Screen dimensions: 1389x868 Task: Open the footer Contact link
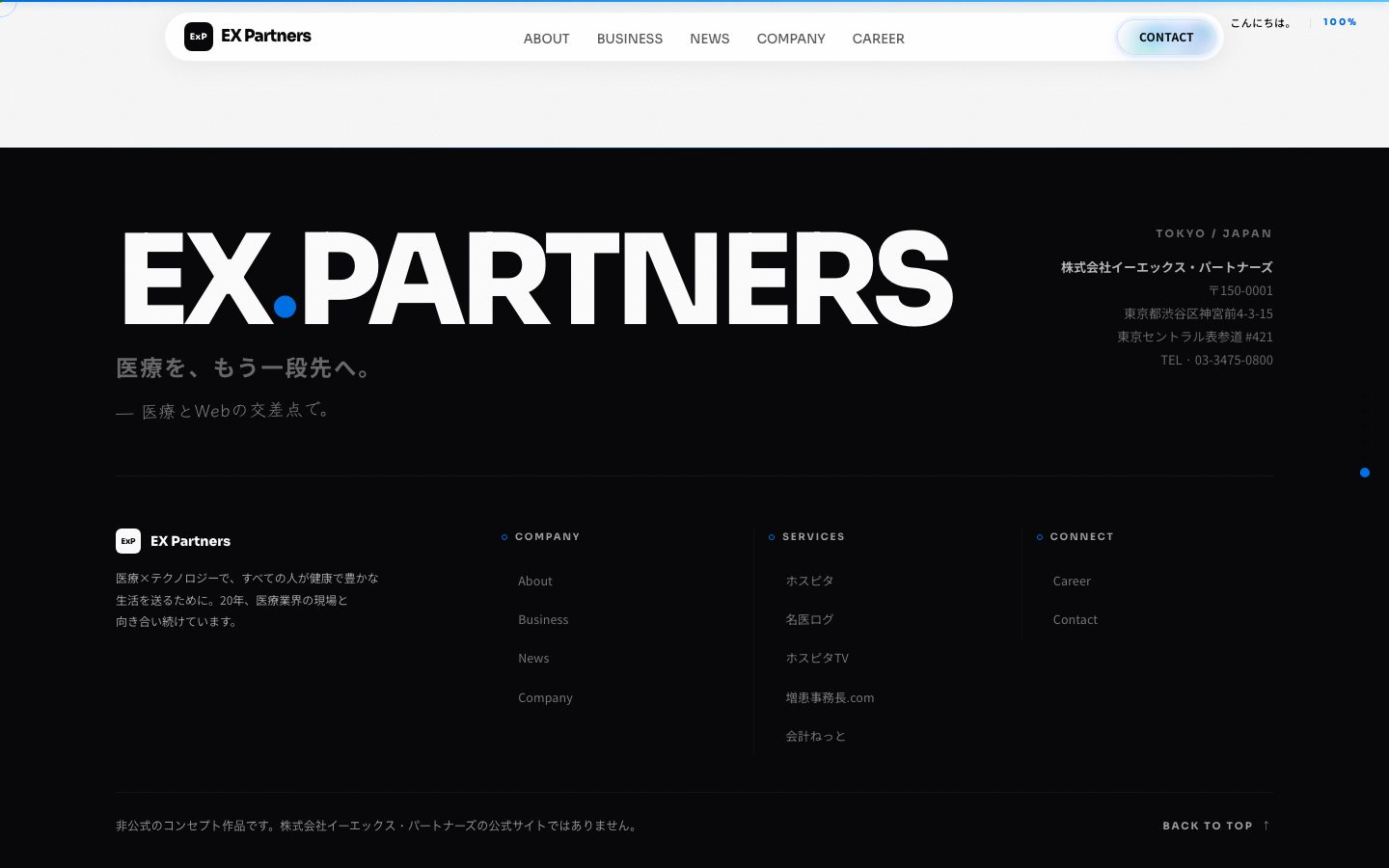(1076, 619)
